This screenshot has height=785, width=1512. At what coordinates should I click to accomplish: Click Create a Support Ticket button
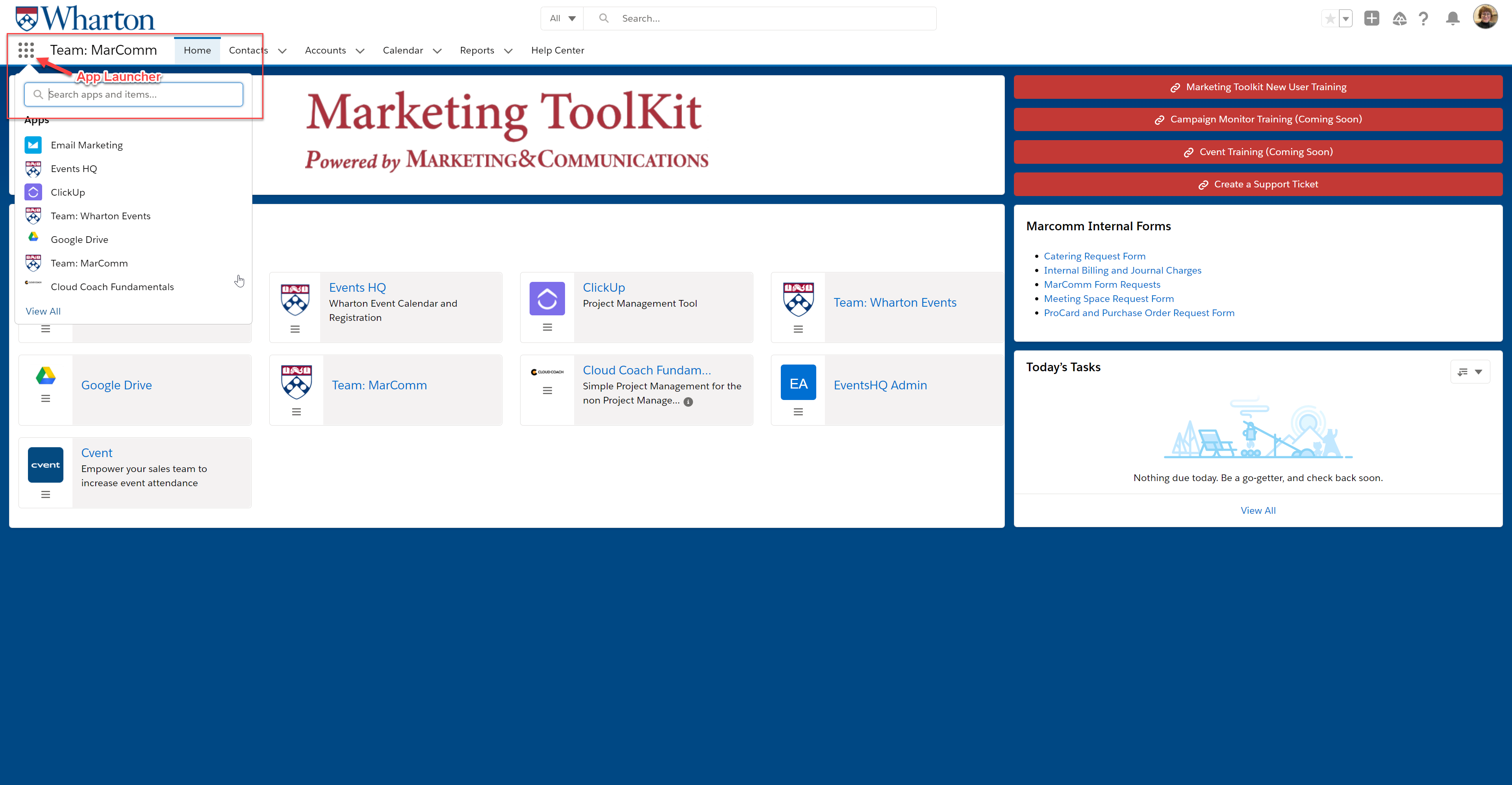[x=1258, y=184]
